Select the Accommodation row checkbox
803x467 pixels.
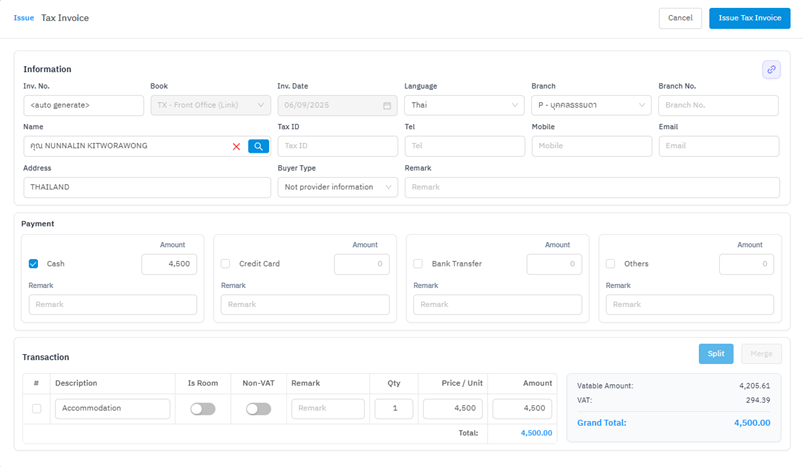[37, 409]
